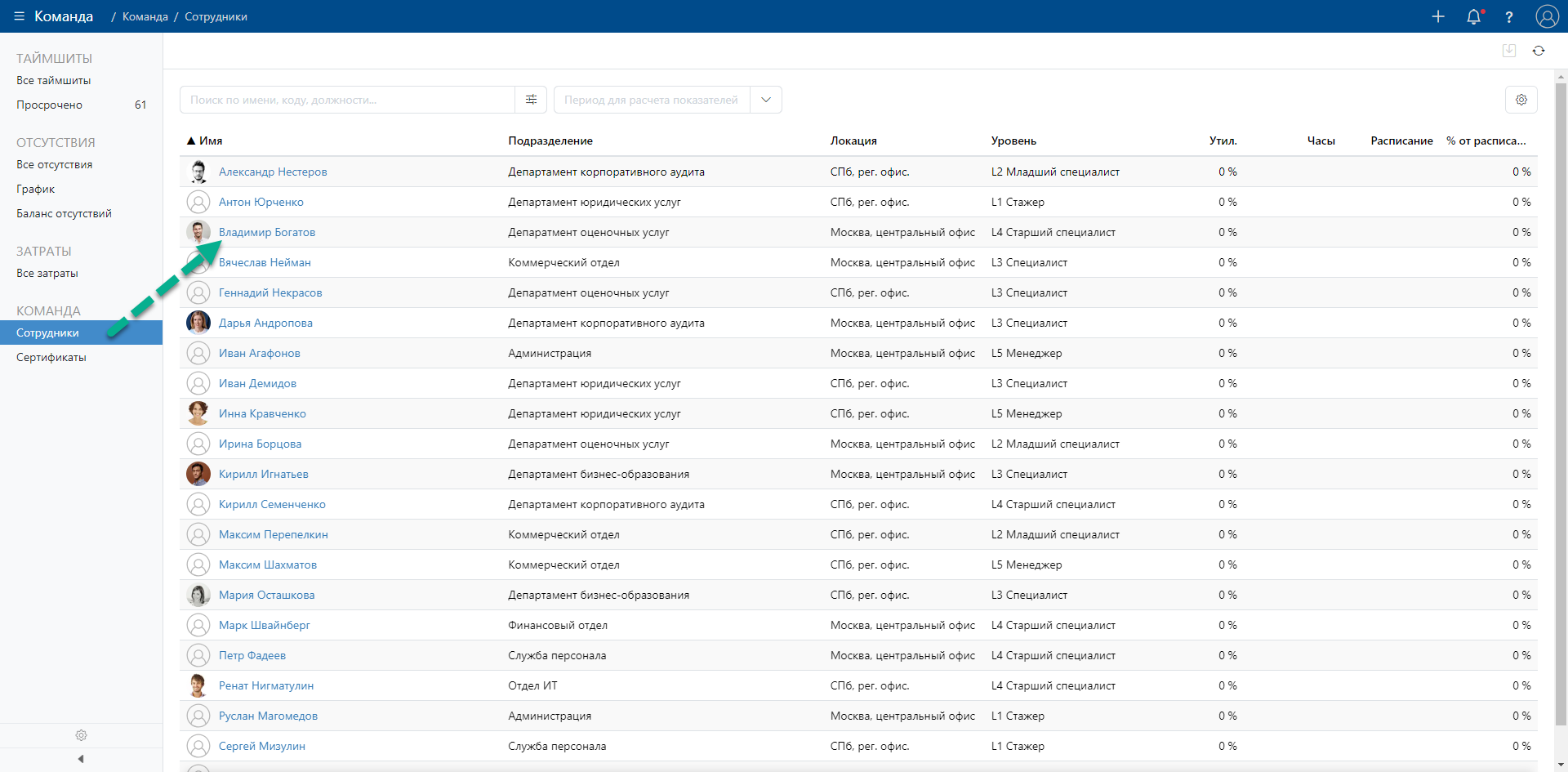Open Все таймшиты in sidebar
Image resolution: width=1568 pixels, height=772 pixels.
(54, 80)
